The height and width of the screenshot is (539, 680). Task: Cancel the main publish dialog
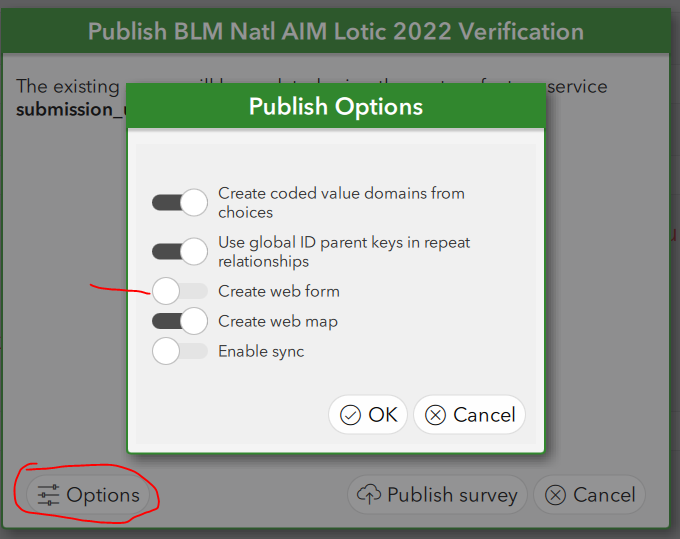(x=589, y=495)
